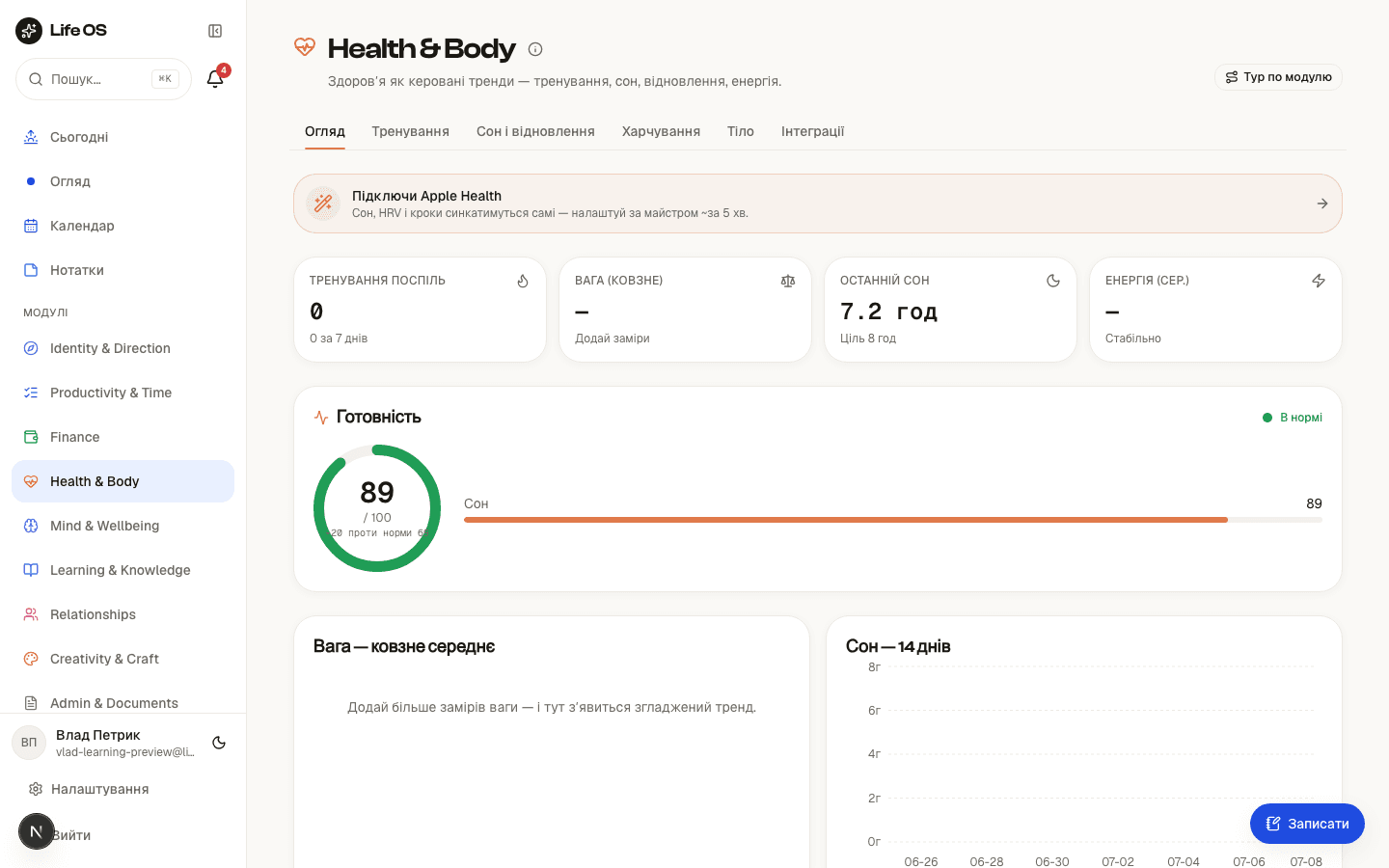Open the Finance module
This screenshot has width=1389, height=868.
[123, 437]
